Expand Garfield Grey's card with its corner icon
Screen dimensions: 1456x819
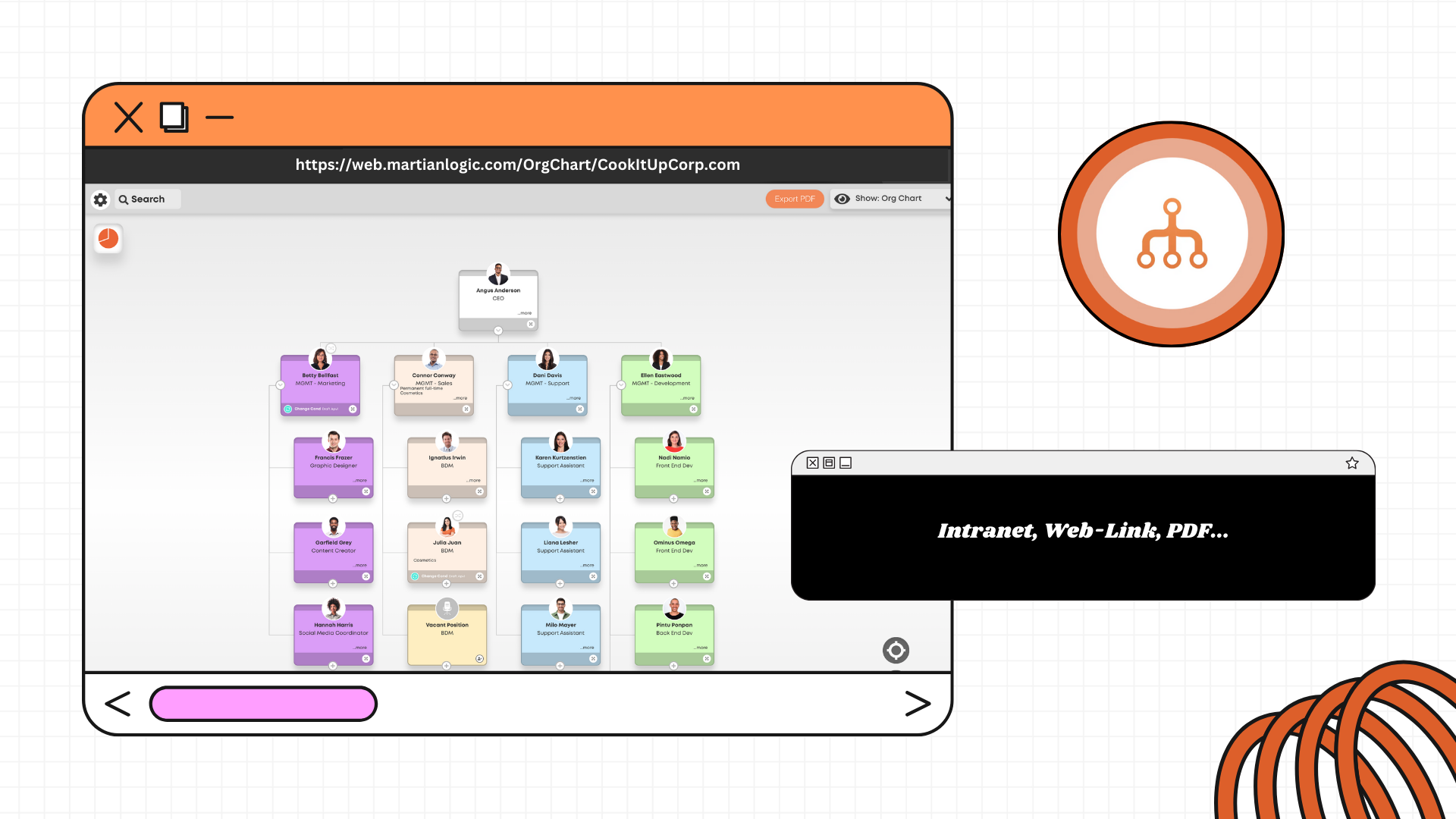[366, 576]
